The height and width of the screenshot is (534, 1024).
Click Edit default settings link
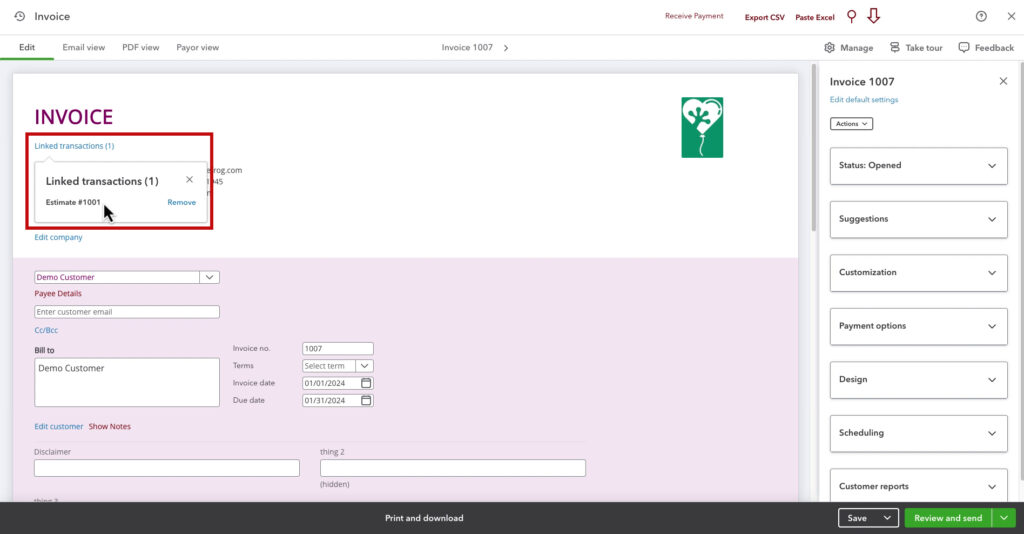[x=863, y=100]
